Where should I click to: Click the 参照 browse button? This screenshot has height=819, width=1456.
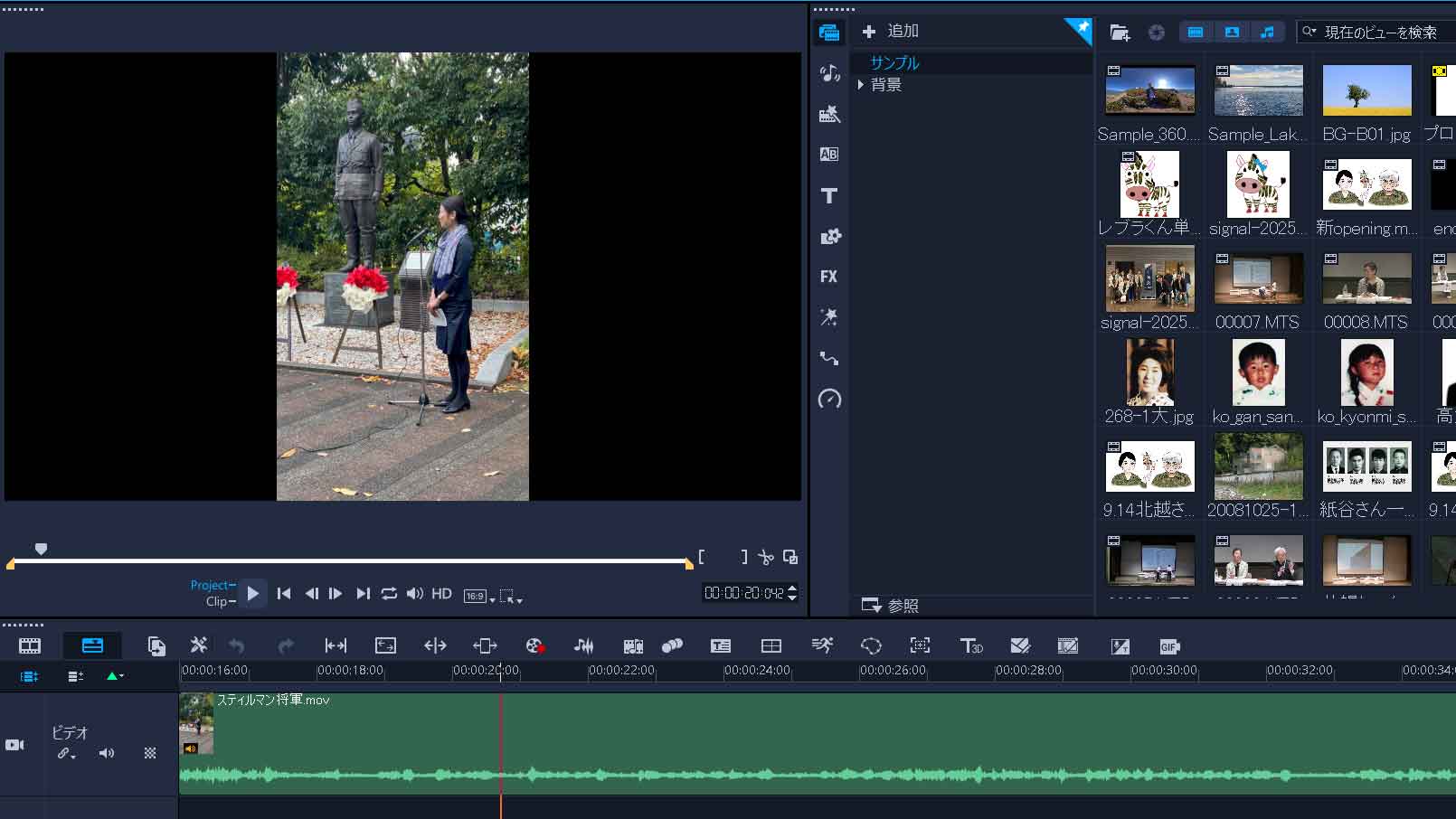[890, 605]
